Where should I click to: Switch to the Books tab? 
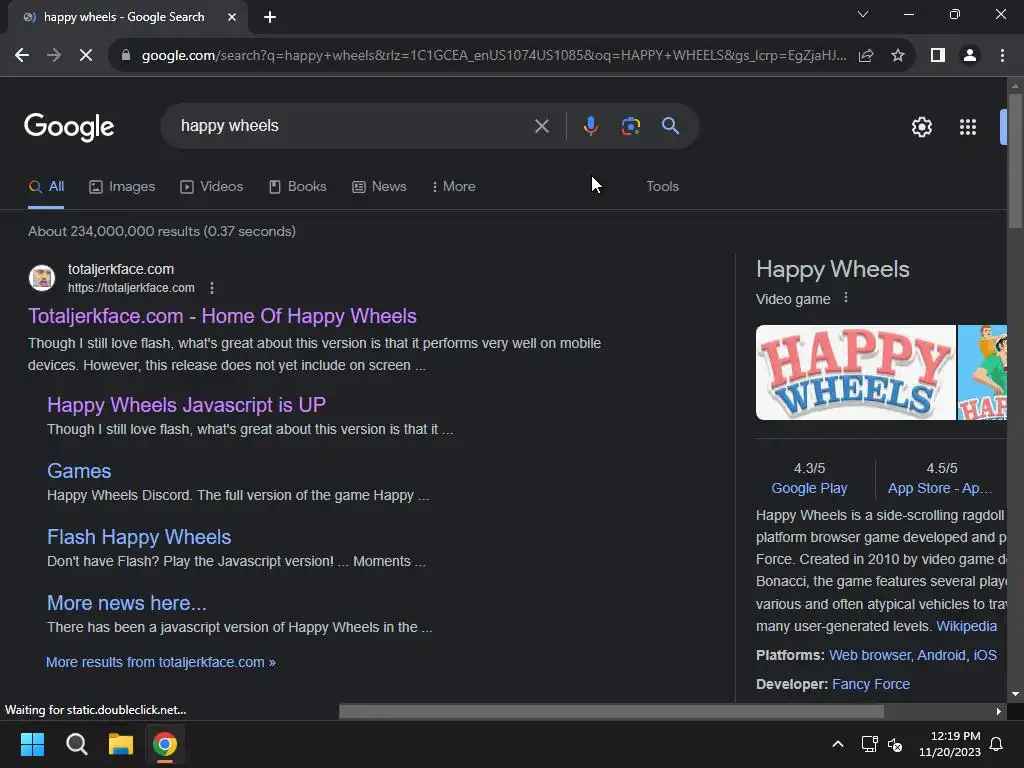point(298,187)
